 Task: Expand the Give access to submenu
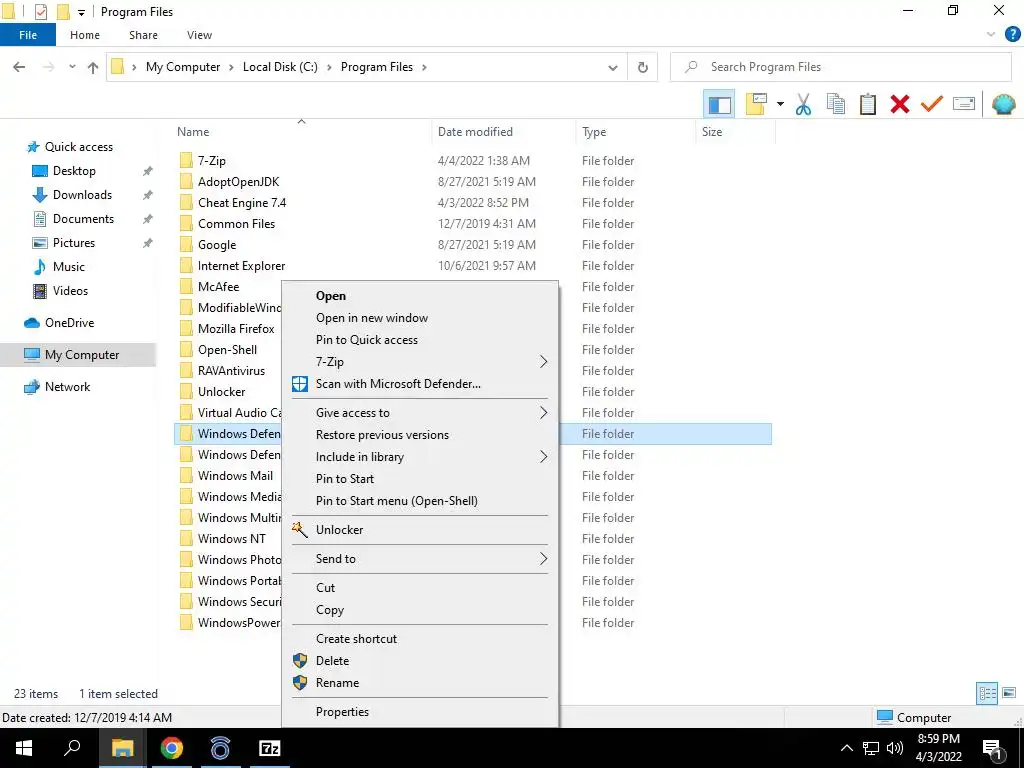543,413
